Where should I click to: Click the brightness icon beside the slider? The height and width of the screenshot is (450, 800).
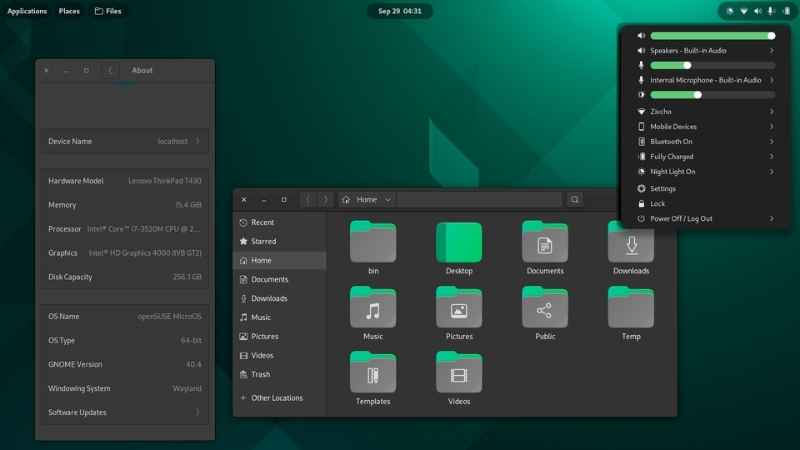[x=641, y=95]
